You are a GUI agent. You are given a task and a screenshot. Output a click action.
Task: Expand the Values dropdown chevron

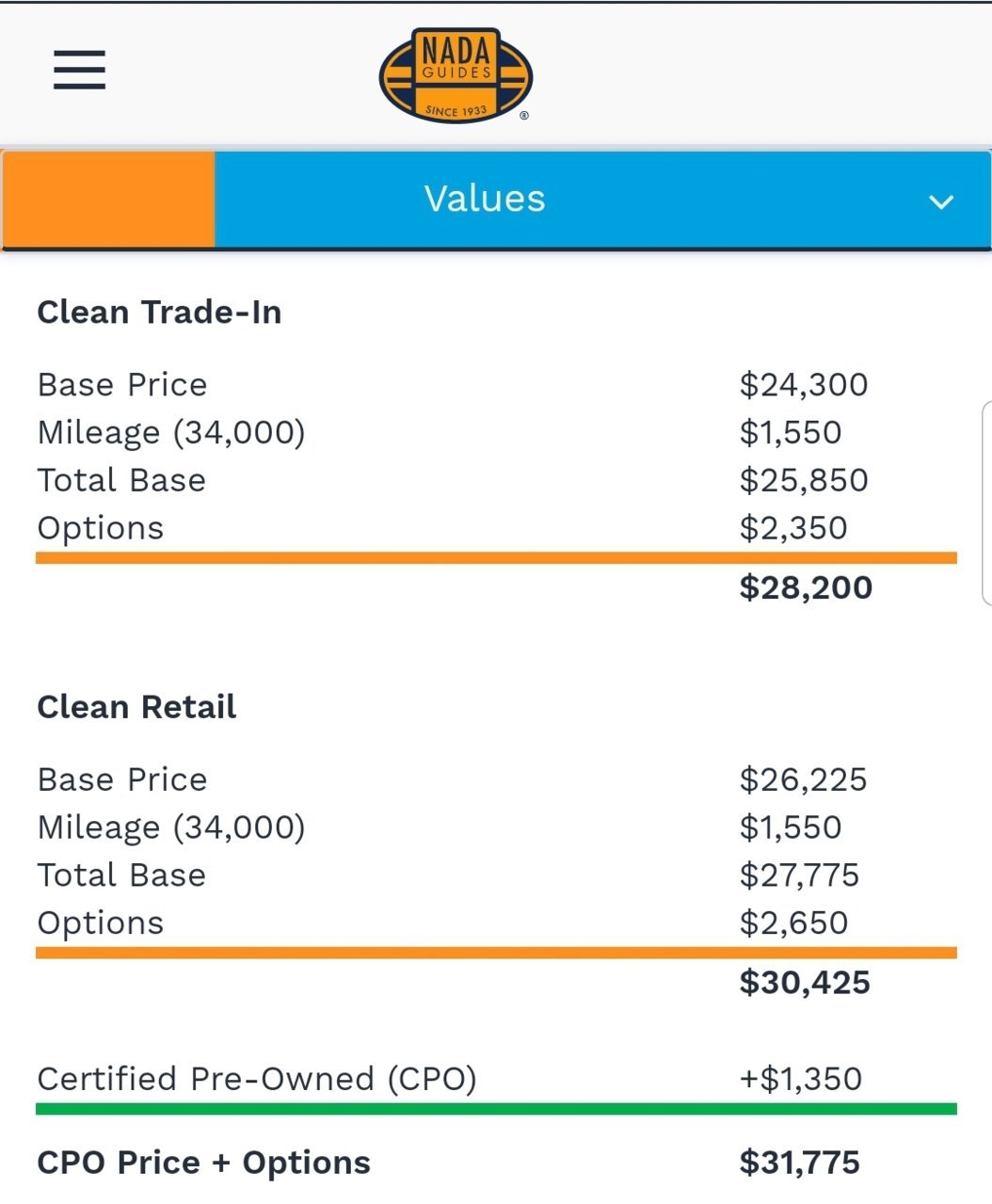pyautogui.click(x=941, y=201)
